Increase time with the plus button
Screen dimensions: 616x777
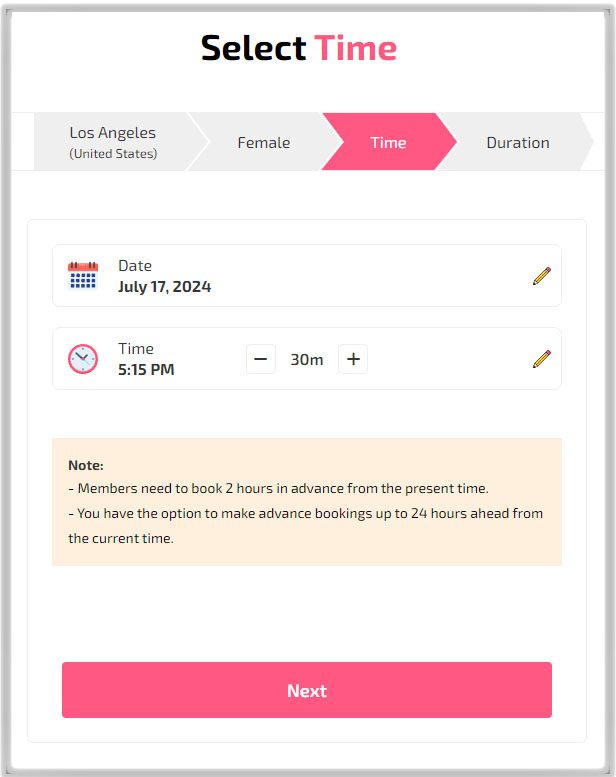353,359
